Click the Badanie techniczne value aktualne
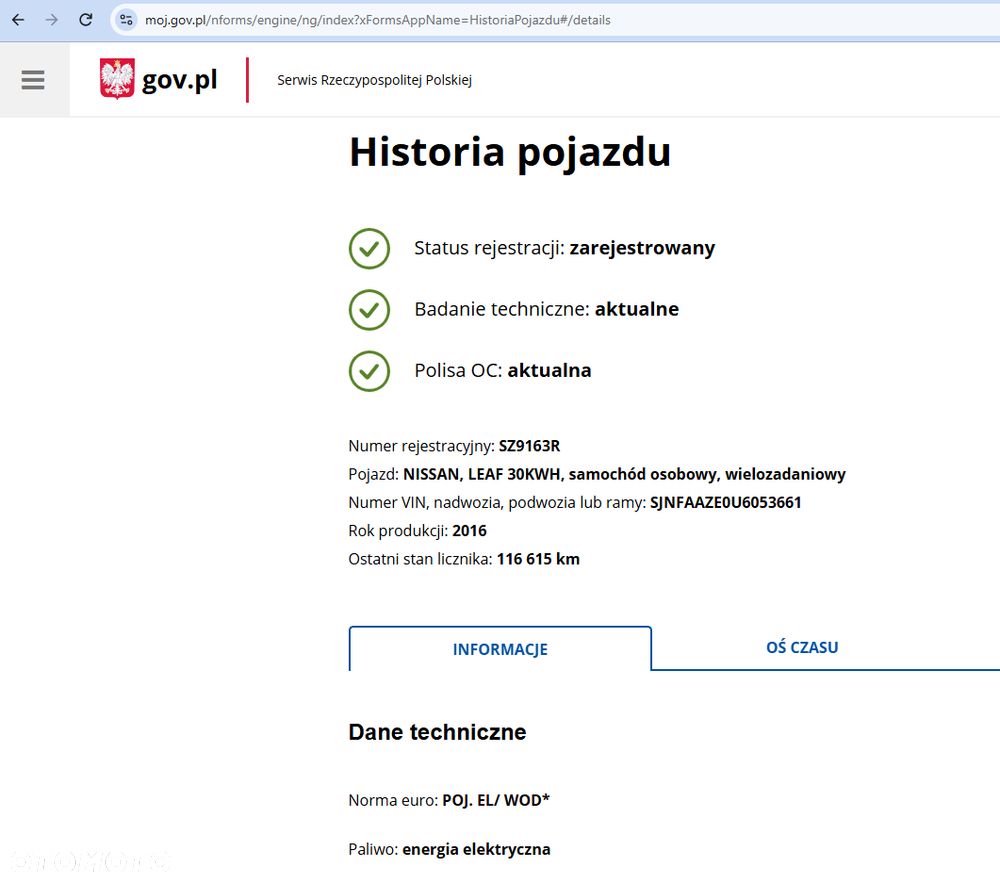 637,309
